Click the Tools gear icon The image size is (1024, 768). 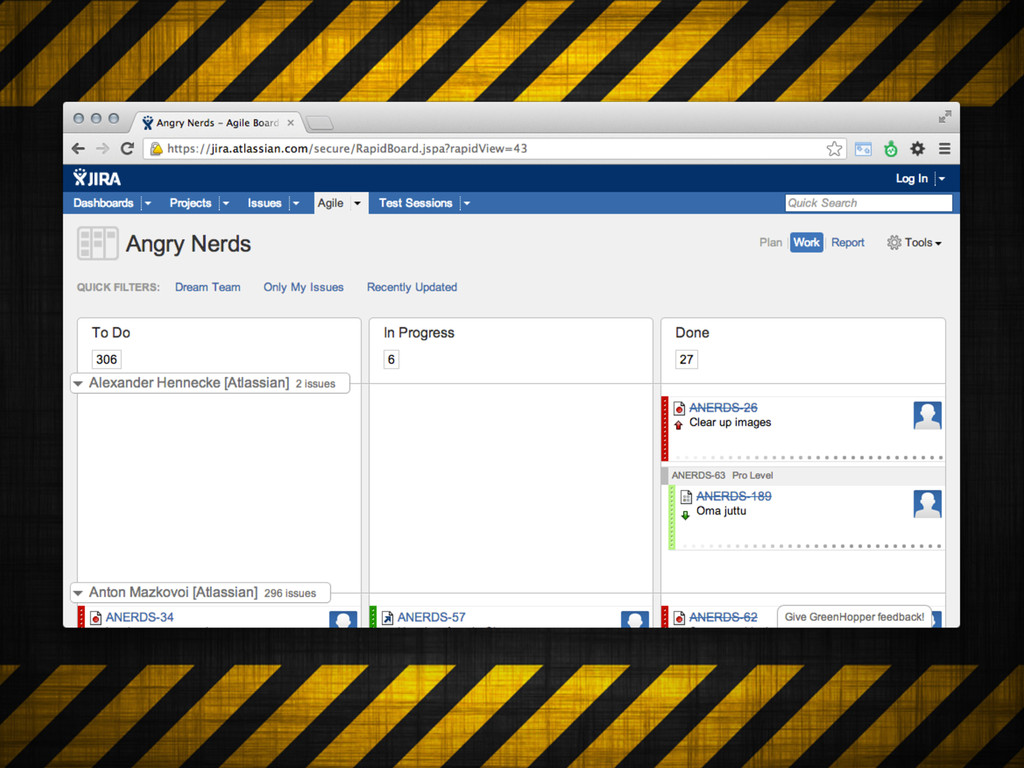pyautogui.click(x=893, y=242)
